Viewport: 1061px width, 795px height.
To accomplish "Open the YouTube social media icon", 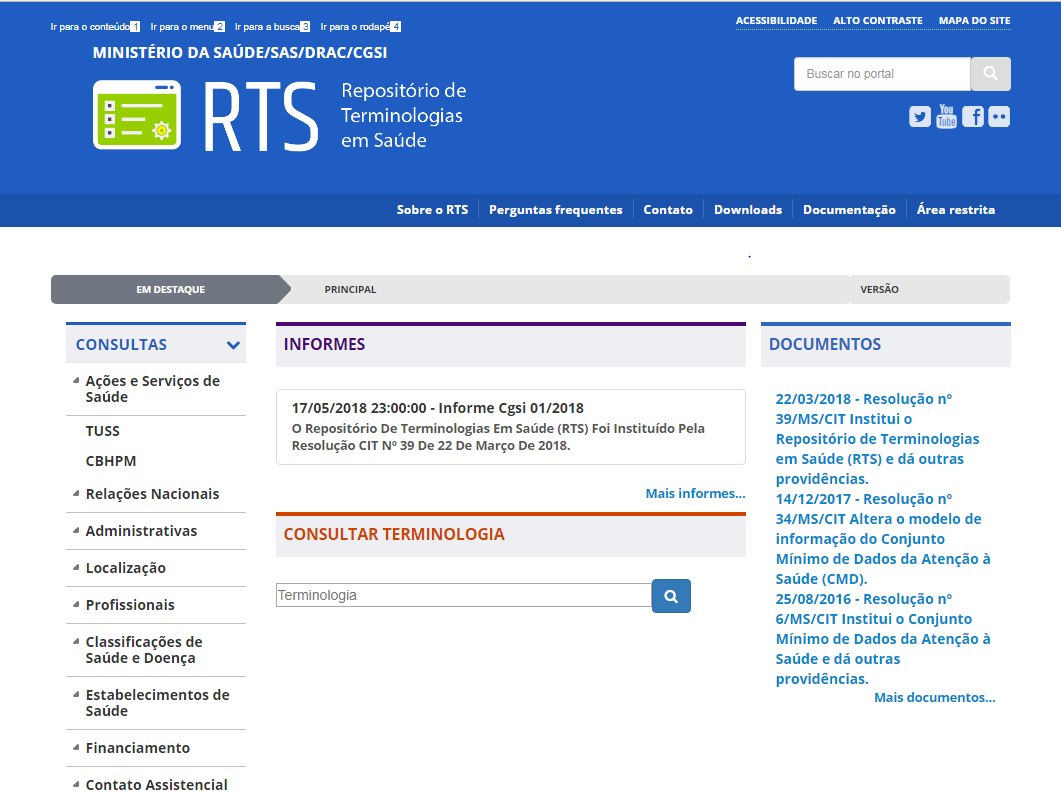I will pos(946,117).
